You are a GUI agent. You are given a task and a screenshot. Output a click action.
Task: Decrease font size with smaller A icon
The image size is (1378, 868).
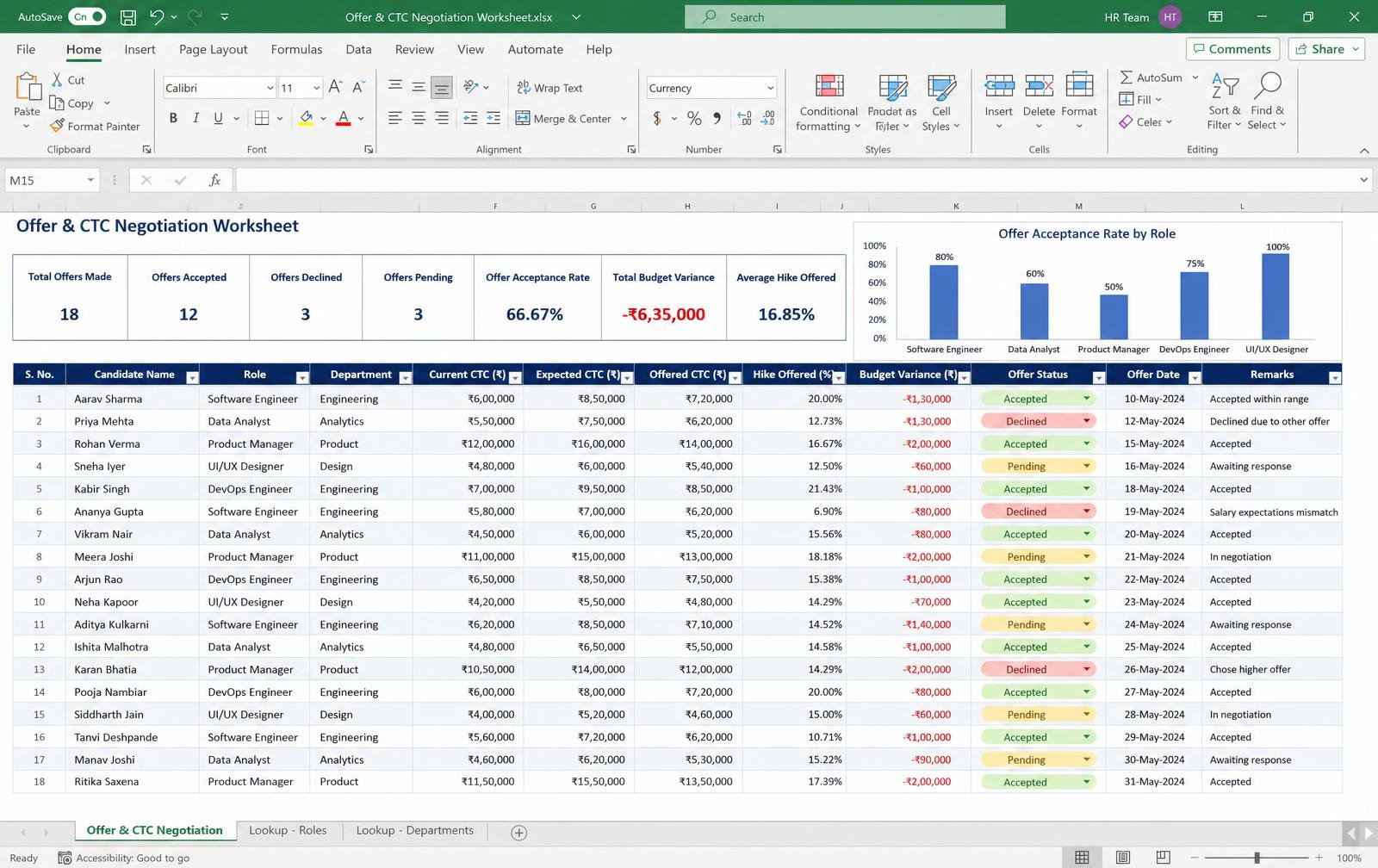(358, 87)
